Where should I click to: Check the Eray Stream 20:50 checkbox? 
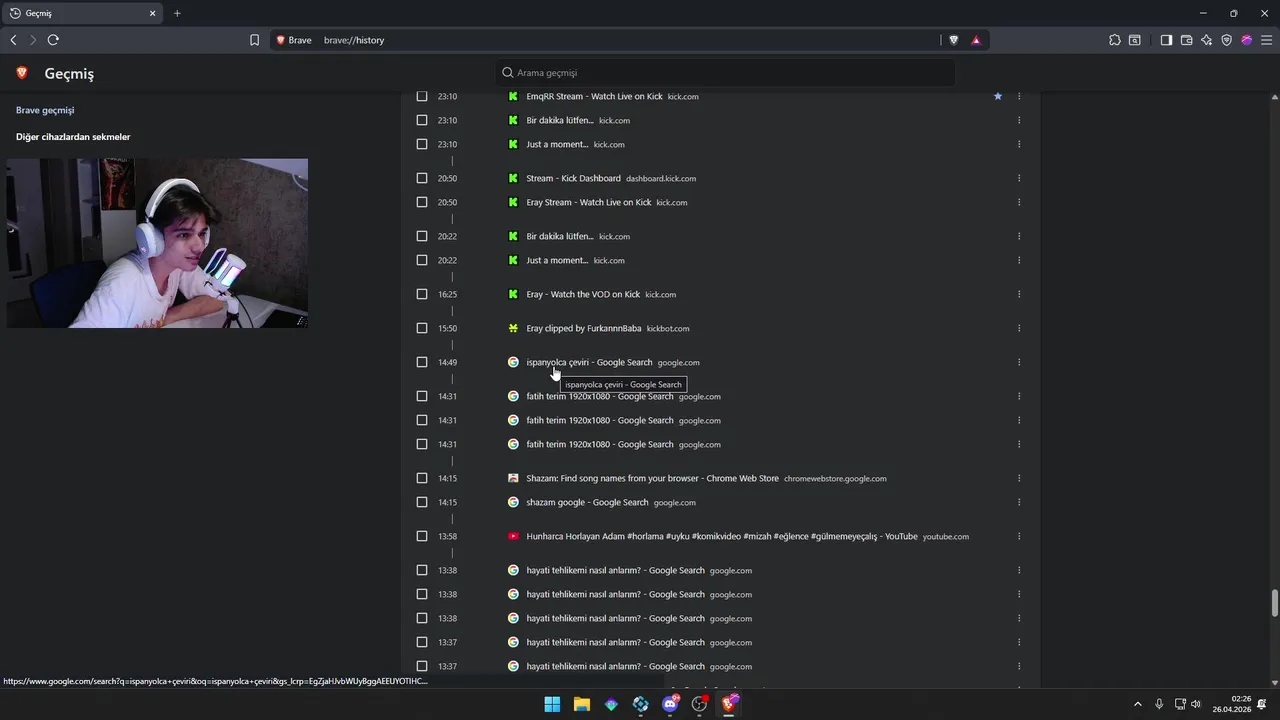click(x=422, y=202)
